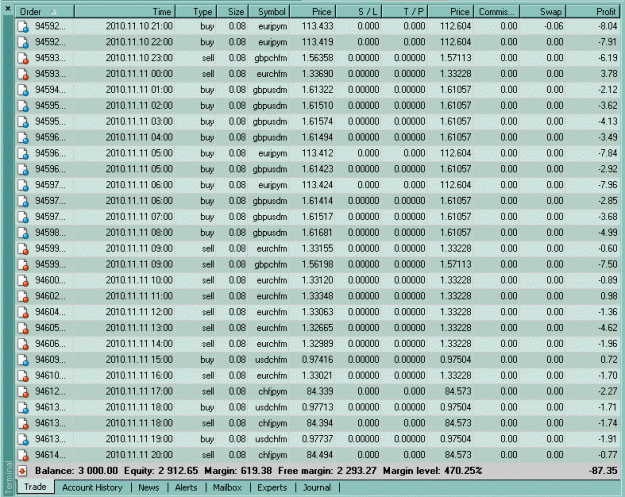The height and width of the screenshot is (497, 625).
Task: Click the order icon on the 06:00 eurjpym row
Action: point(23,185)
